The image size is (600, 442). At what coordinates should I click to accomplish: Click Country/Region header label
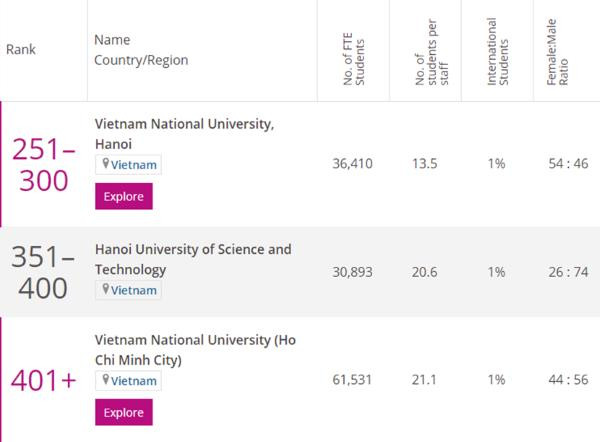(x=141, y=60)
